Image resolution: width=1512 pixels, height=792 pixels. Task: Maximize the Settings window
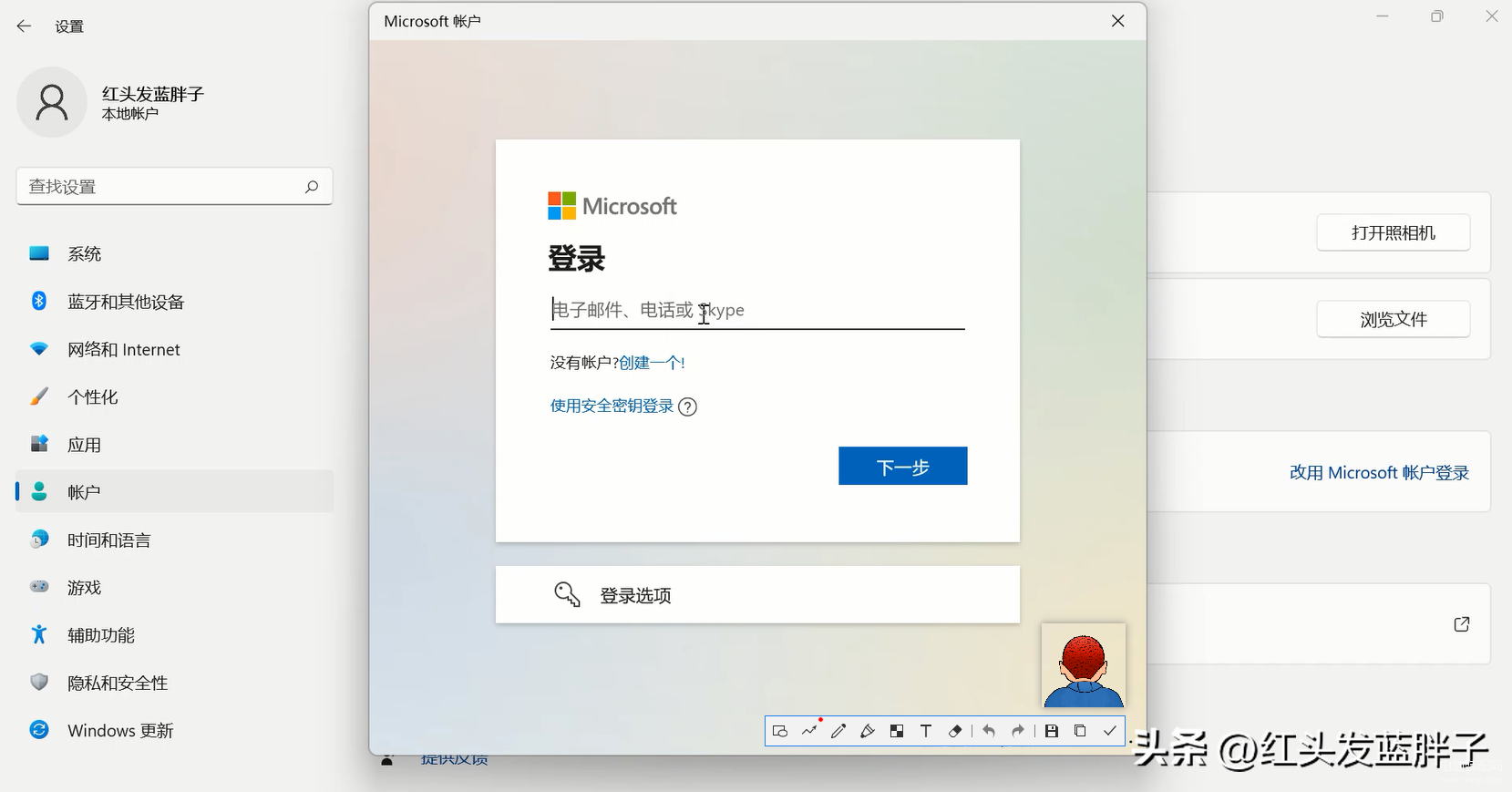1437,16
